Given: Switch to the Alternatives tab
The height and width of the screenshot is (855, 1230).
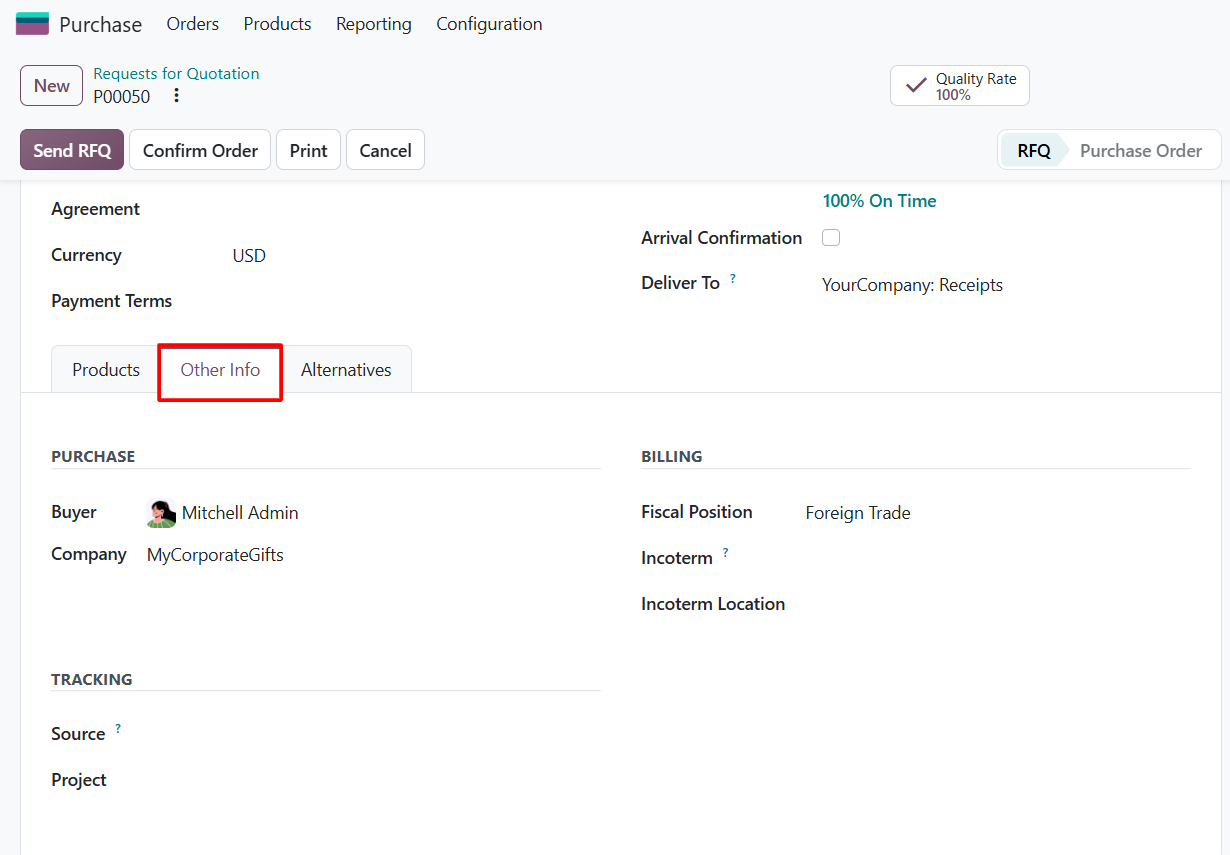Looking at the screenshot, I should coord(346,370).
